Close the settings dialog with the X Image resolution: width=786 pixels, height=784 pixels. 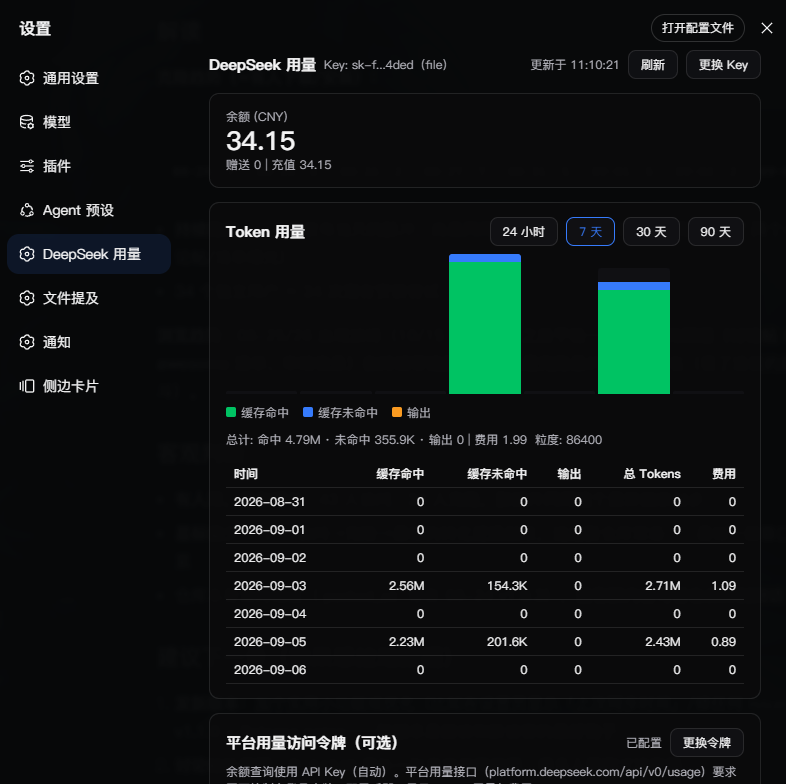[766, 28]
